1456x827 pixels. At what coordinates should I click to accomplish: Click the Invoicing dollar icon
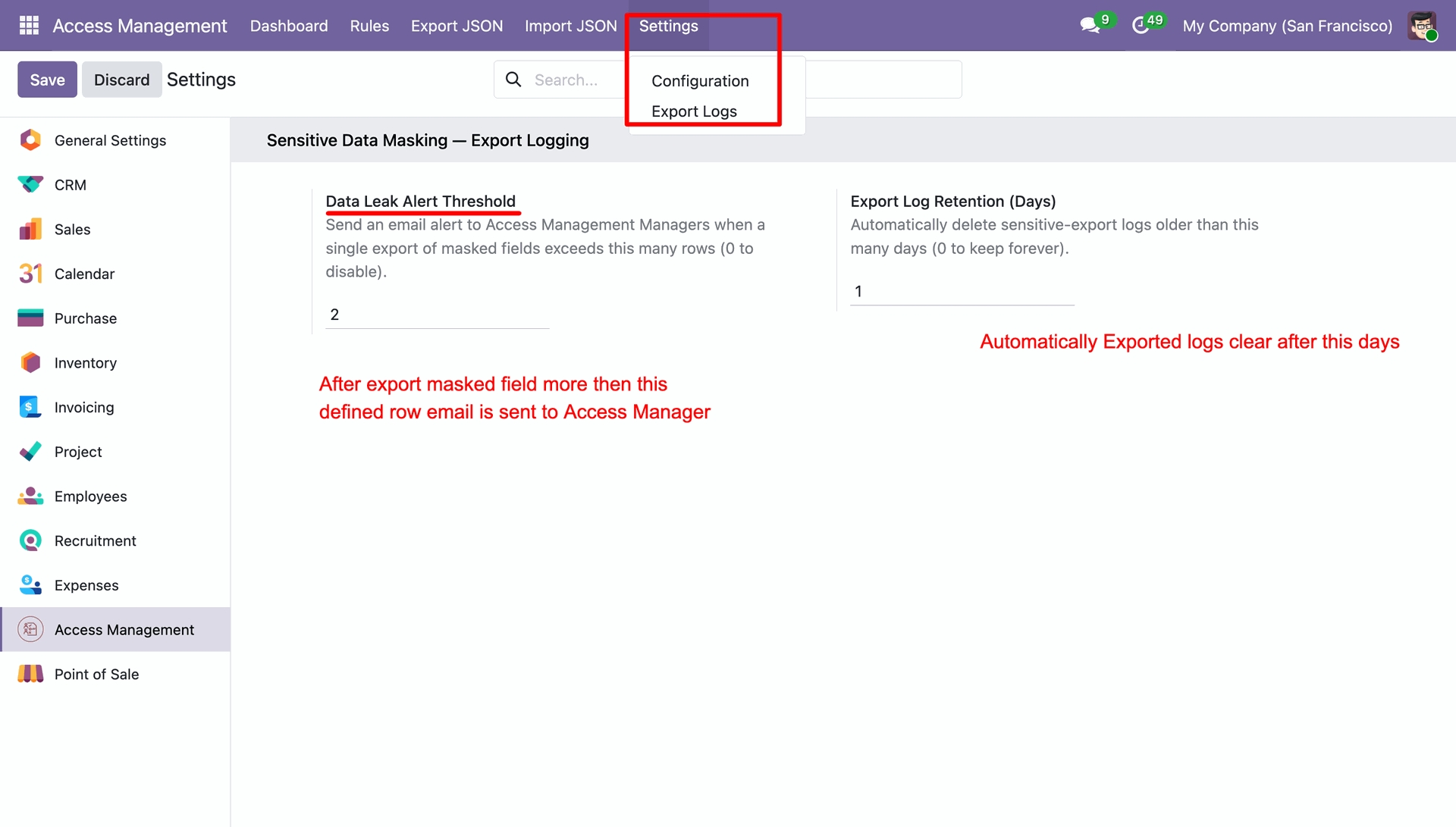coord(30,407)
